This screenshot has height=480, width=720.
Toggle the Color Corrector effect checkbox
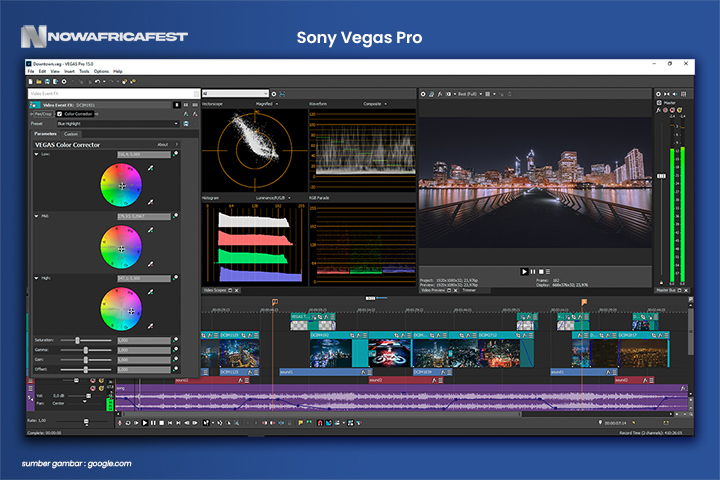coord(59,114)
